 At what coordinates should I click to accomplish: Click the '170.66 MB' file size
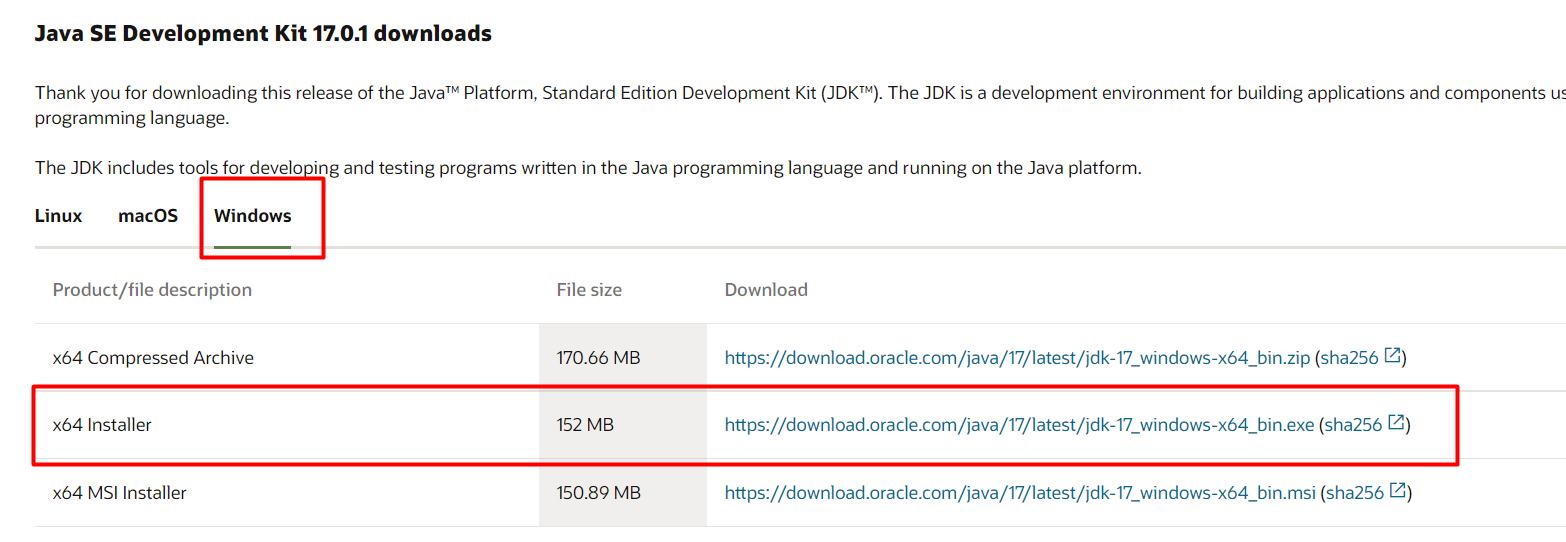pos(598,358)
